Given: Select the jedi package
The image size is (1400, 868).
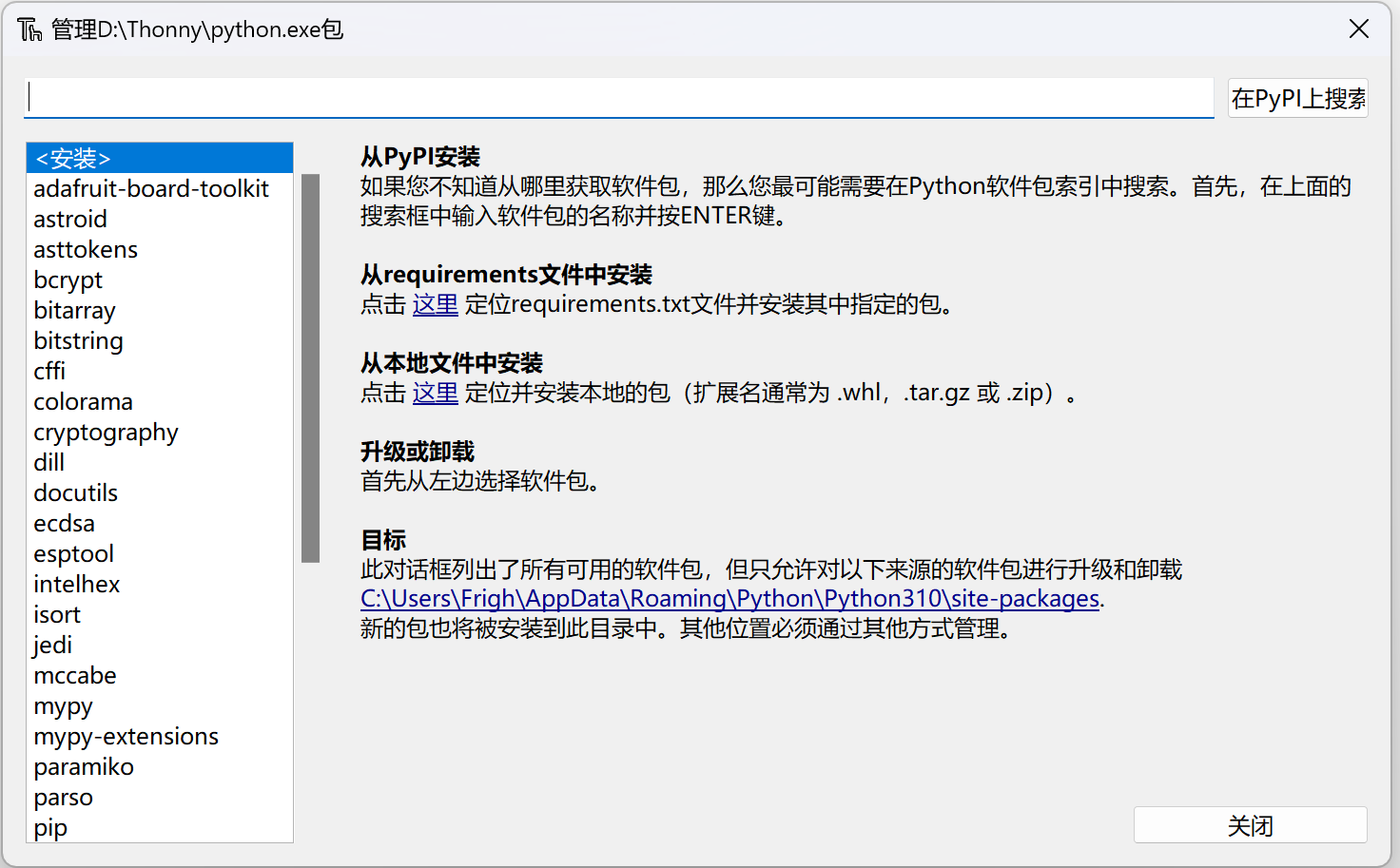Looking at the screenshot, I should tap(52, 645).
